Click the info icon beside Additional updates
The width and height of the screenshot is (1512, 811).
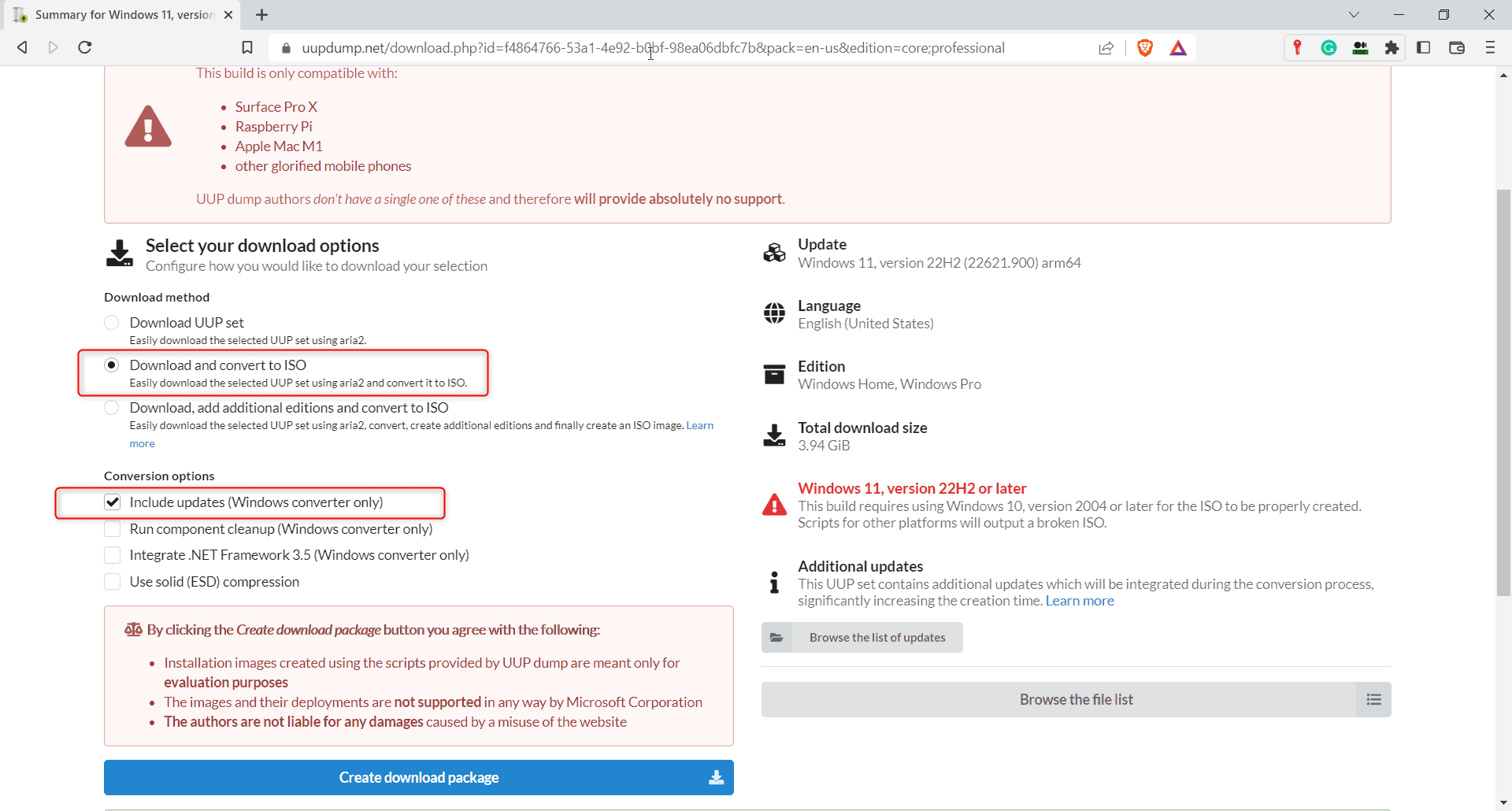pyautogui.click(x=775, y=583)
